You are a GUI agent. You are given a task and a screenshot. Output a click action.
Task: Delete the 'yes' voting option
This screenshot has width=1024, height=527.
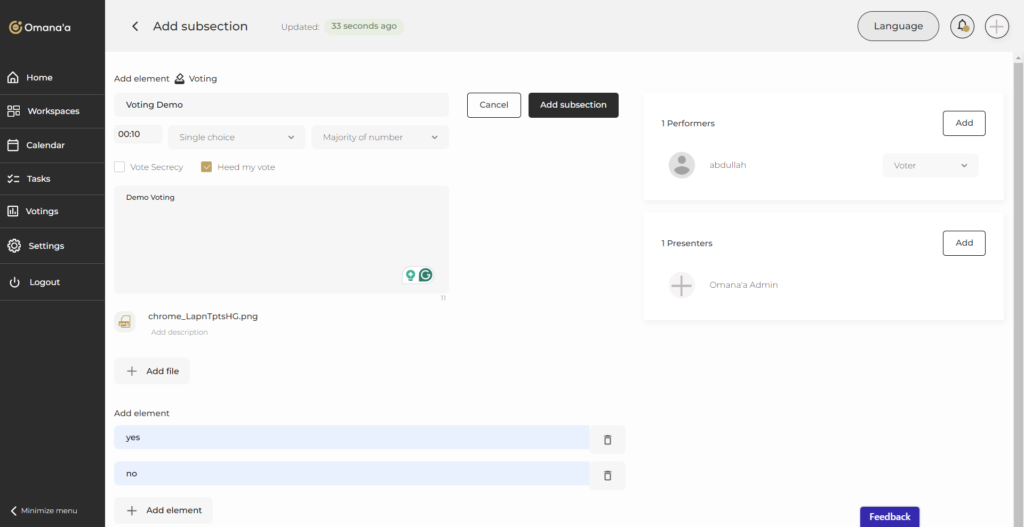(x=607, y=440)
